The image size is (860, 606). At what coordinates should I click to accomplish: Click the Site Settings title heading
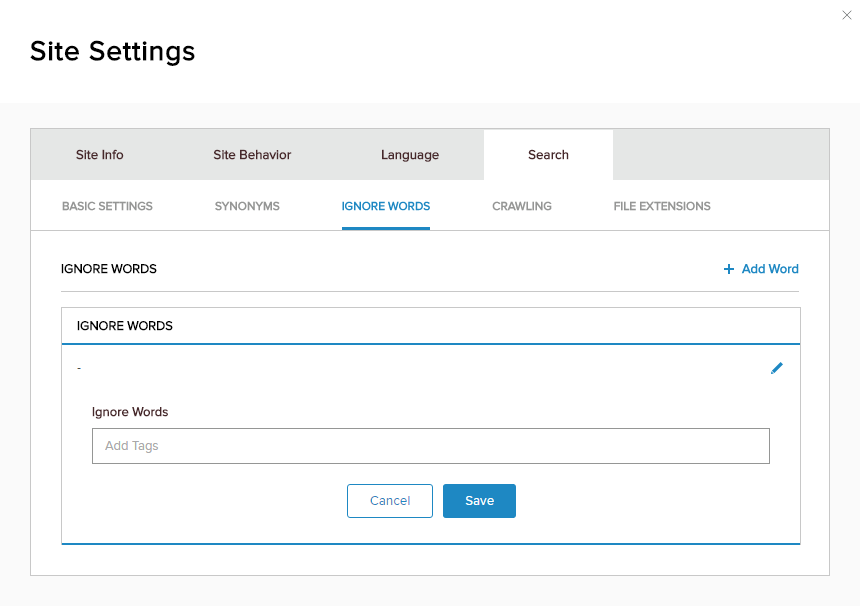click(x=113, y=51)
